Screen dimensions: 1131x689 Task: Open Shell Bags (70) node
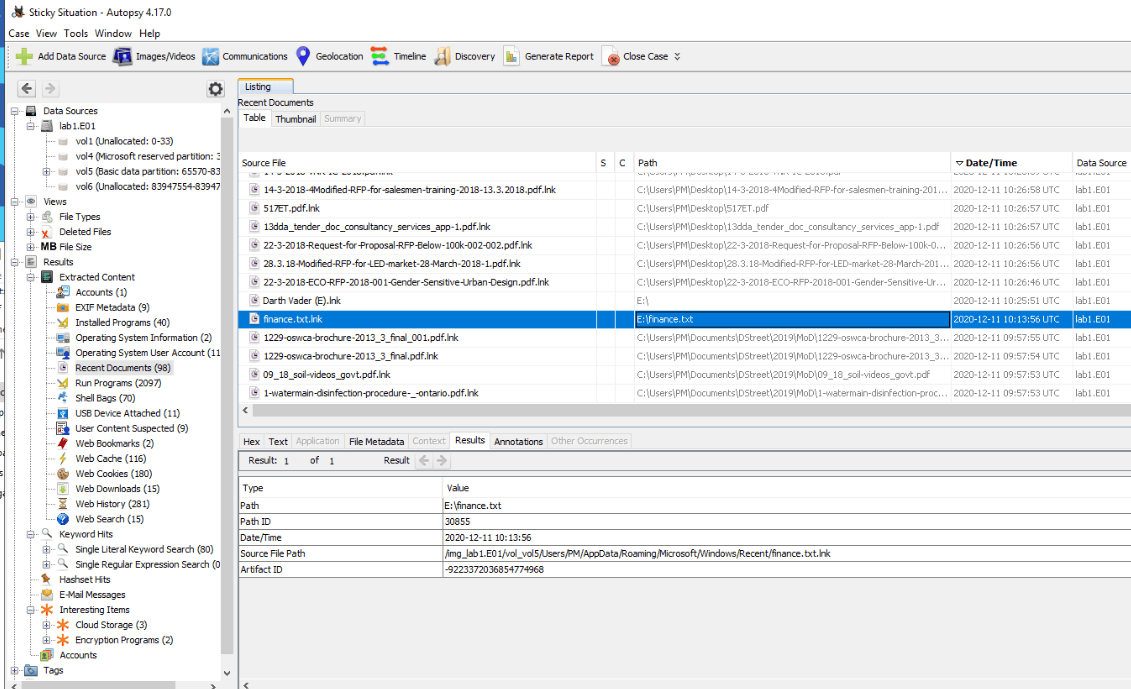pyautogui.click(x=105, y=398)
